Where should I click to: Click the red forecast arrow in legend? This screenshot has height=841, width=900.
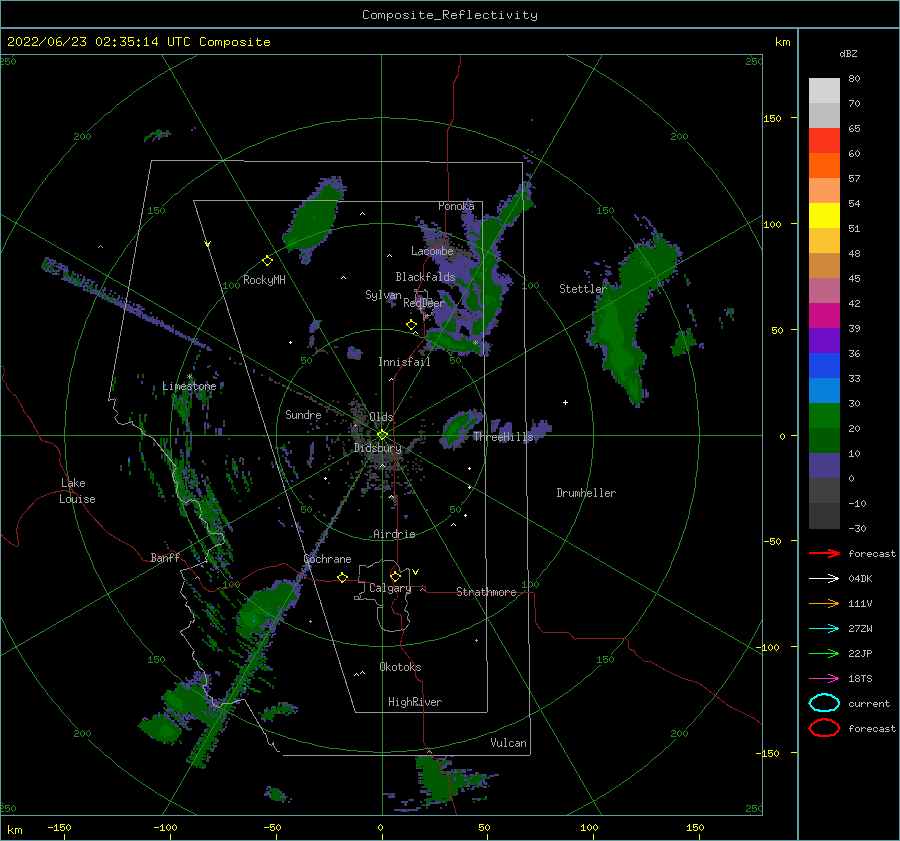click(x=824, y=553)
